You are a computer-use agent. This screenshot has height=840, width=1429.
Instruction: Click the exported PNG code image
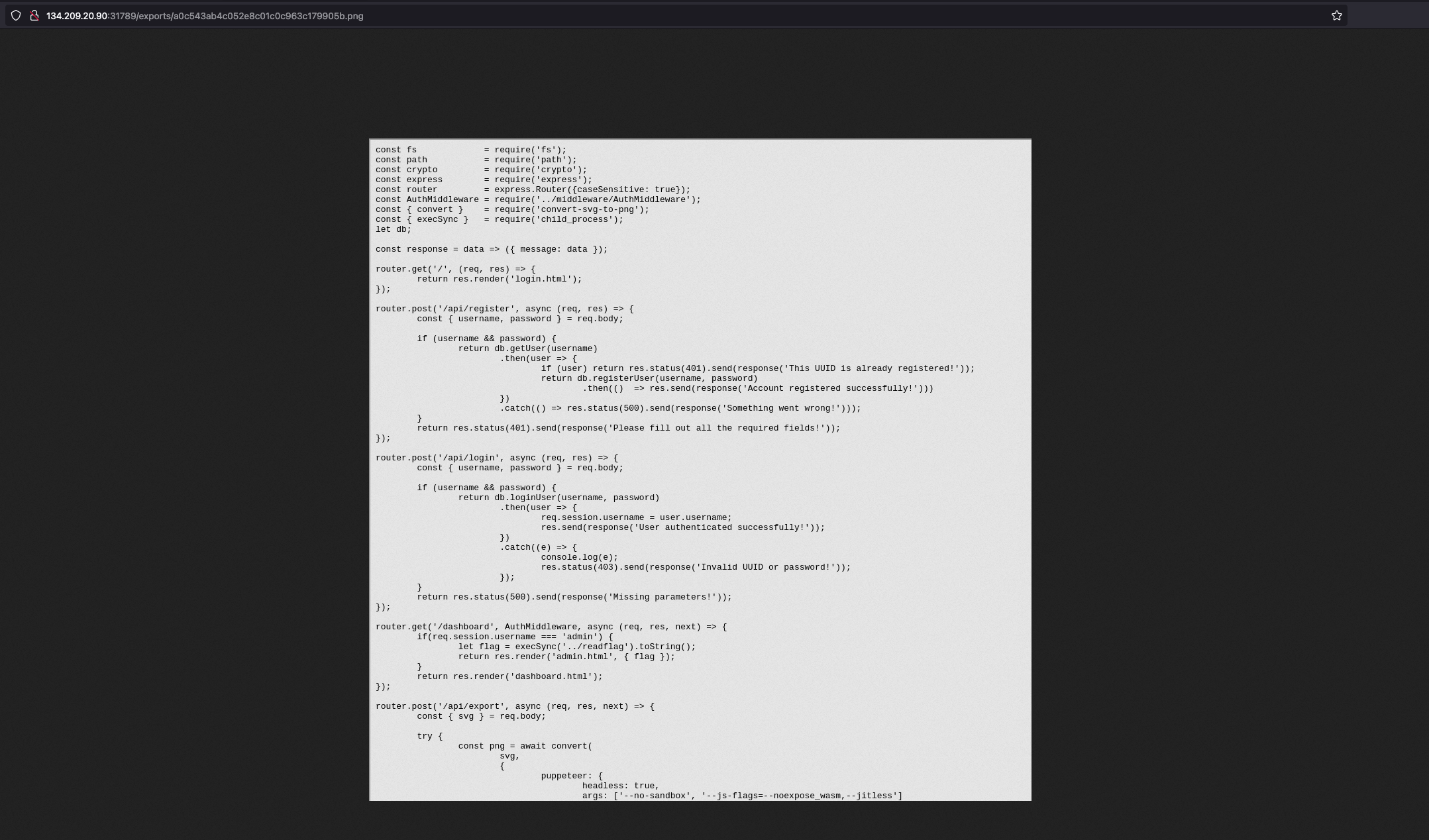(700, 470)
